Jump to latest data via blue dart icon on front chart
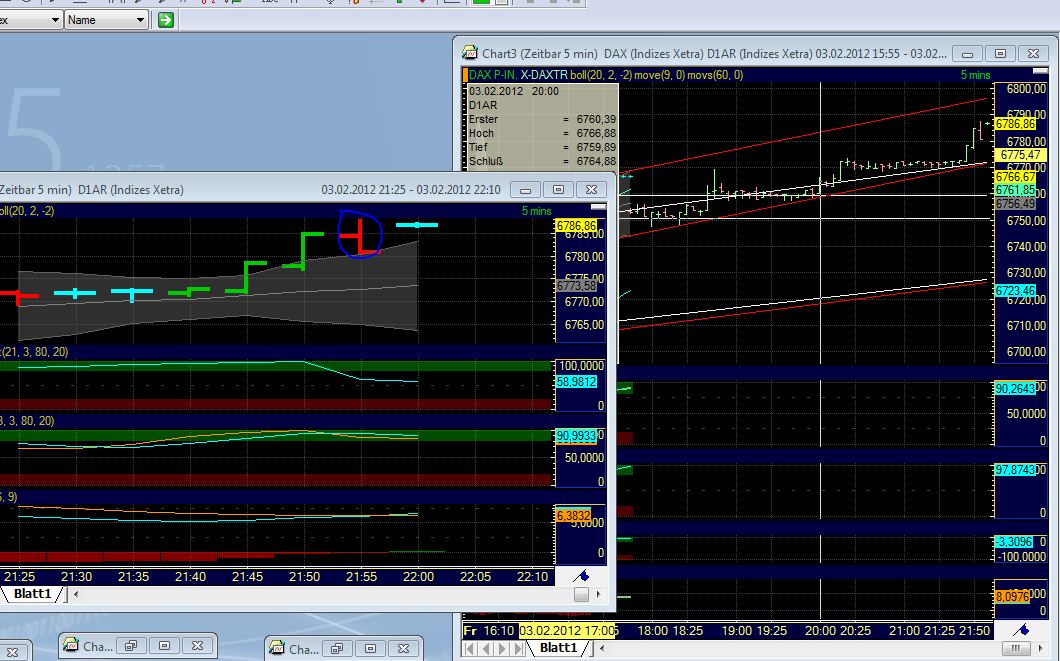 click(581, 573)
